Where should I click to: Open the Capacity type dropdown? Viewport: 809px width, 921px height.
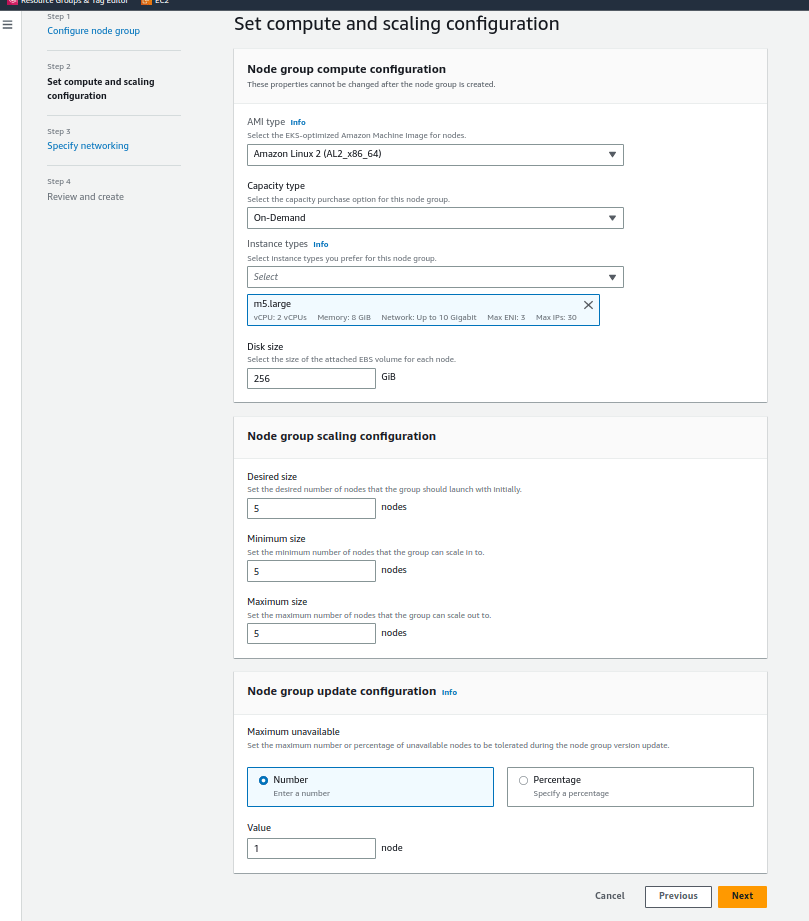(x=435, y=218)
